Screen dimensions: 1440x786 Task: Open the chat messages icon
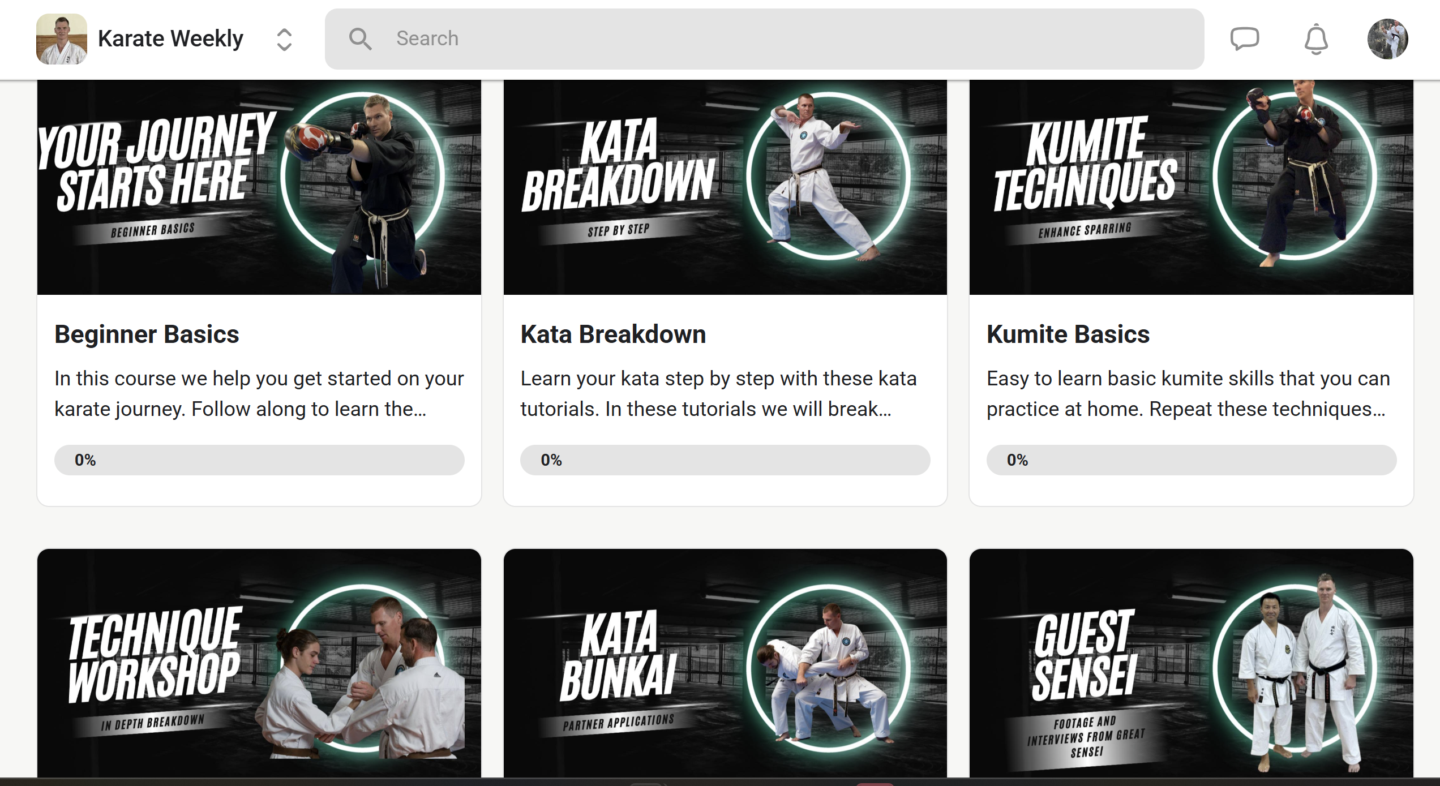(x=1244, y=39)
